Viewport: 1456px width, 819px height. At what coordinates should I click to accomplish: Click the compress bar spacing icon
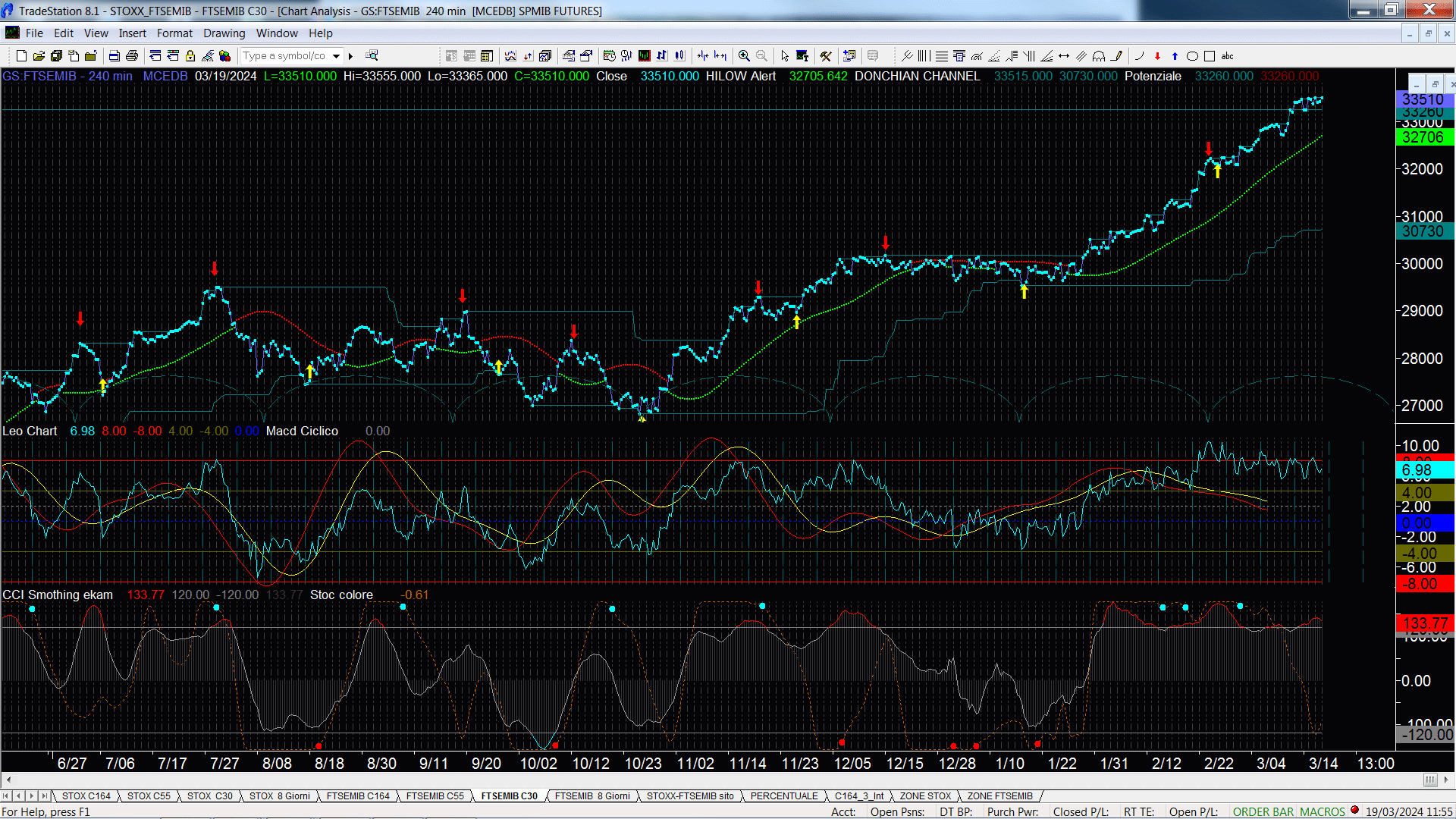point(703,55)
